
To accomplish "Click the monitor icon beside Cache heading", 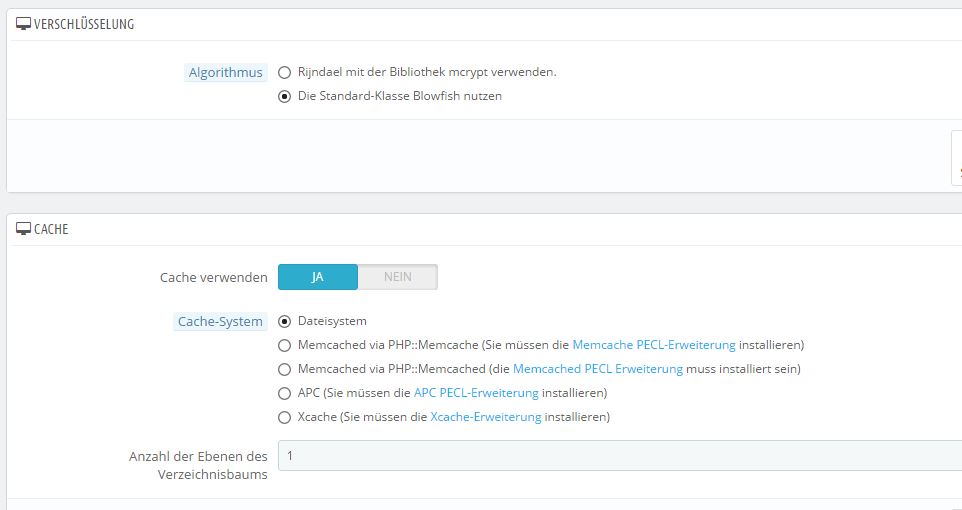I will [x=23, y=229].
